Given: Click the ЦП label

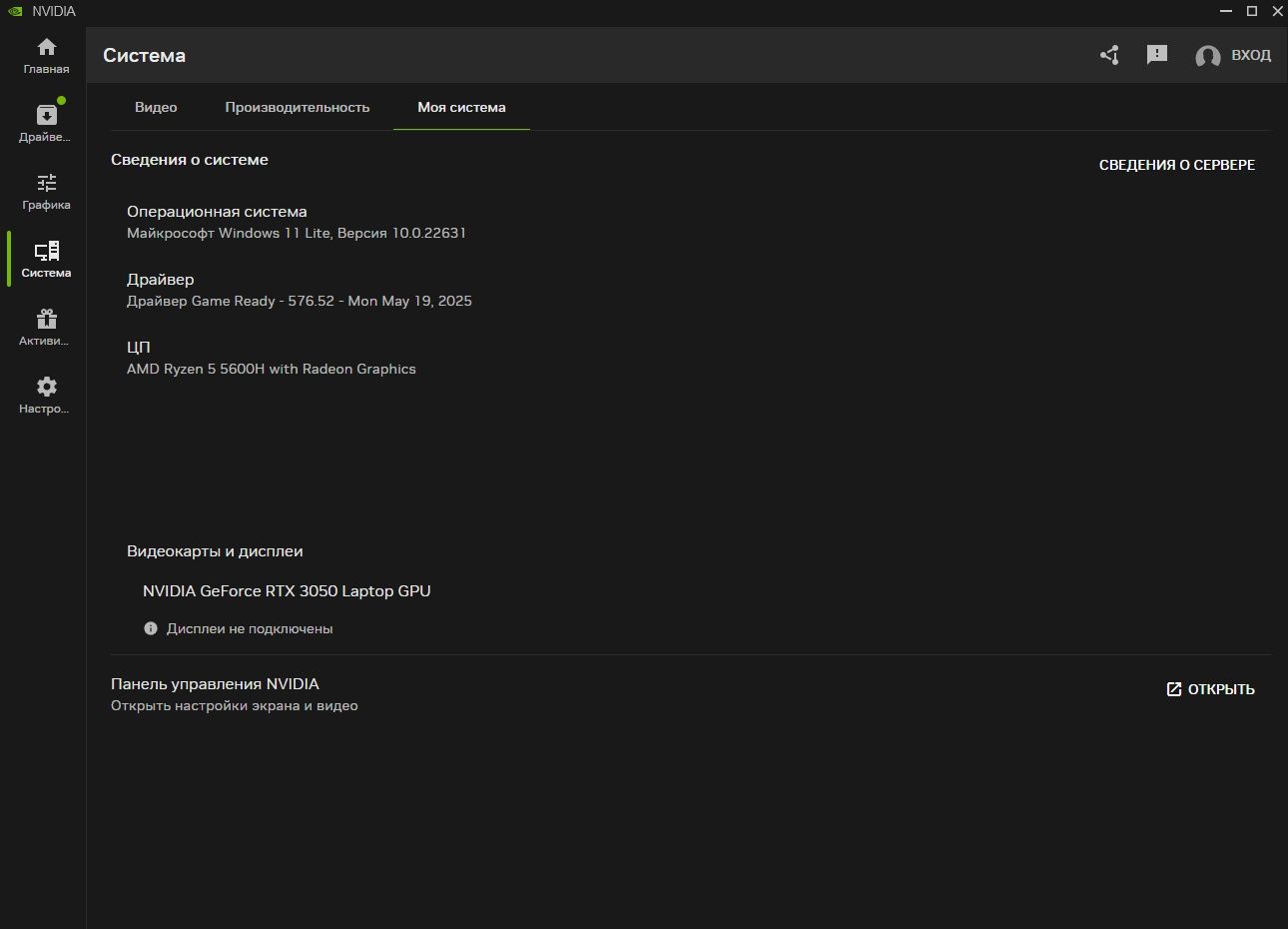Looking at the screenshot, I should pos(139,348).
